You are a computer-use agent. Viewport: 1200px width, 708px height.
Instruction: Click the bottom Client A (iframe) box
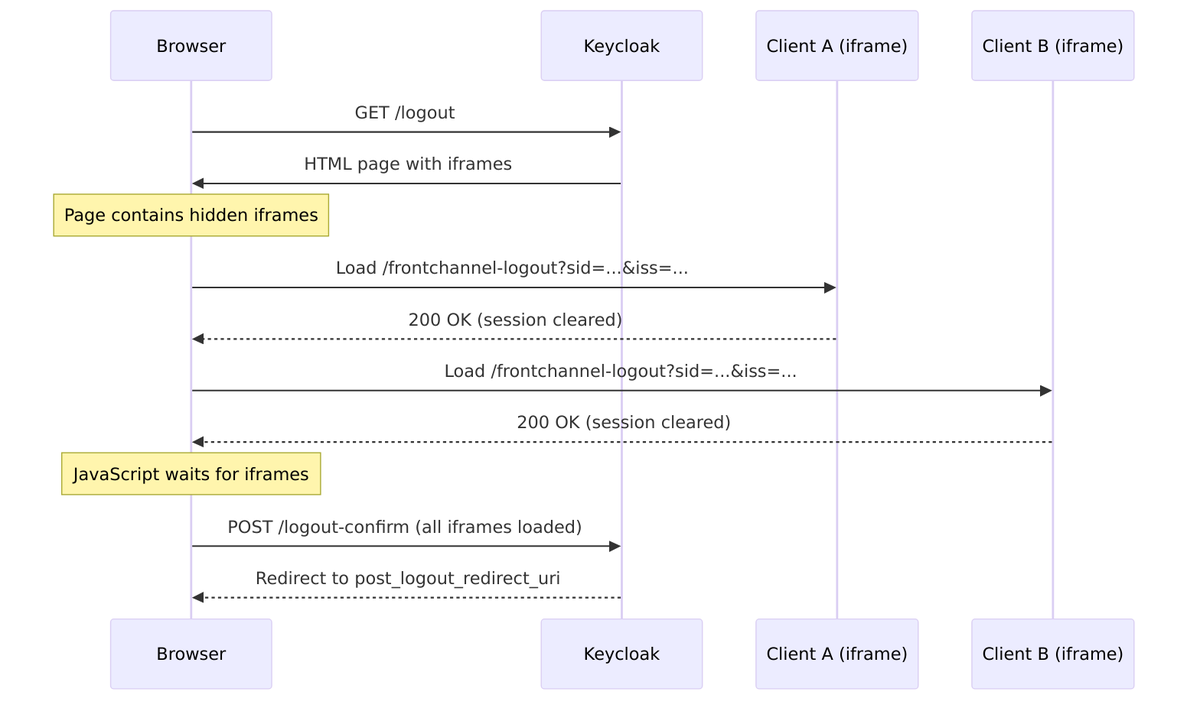click(836, 654)
